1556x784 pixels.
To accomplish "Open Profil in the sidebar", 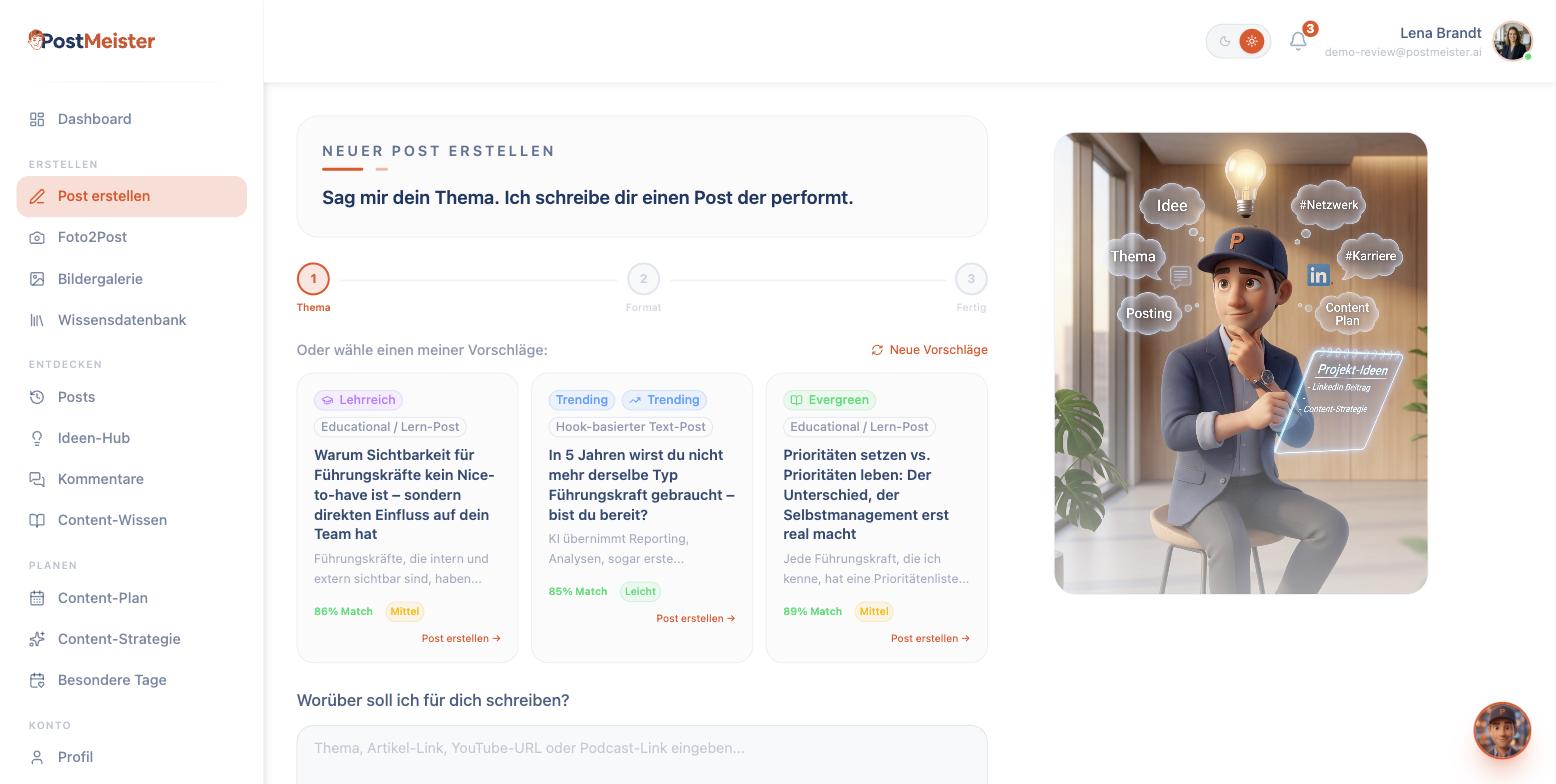I will (131, 757).
